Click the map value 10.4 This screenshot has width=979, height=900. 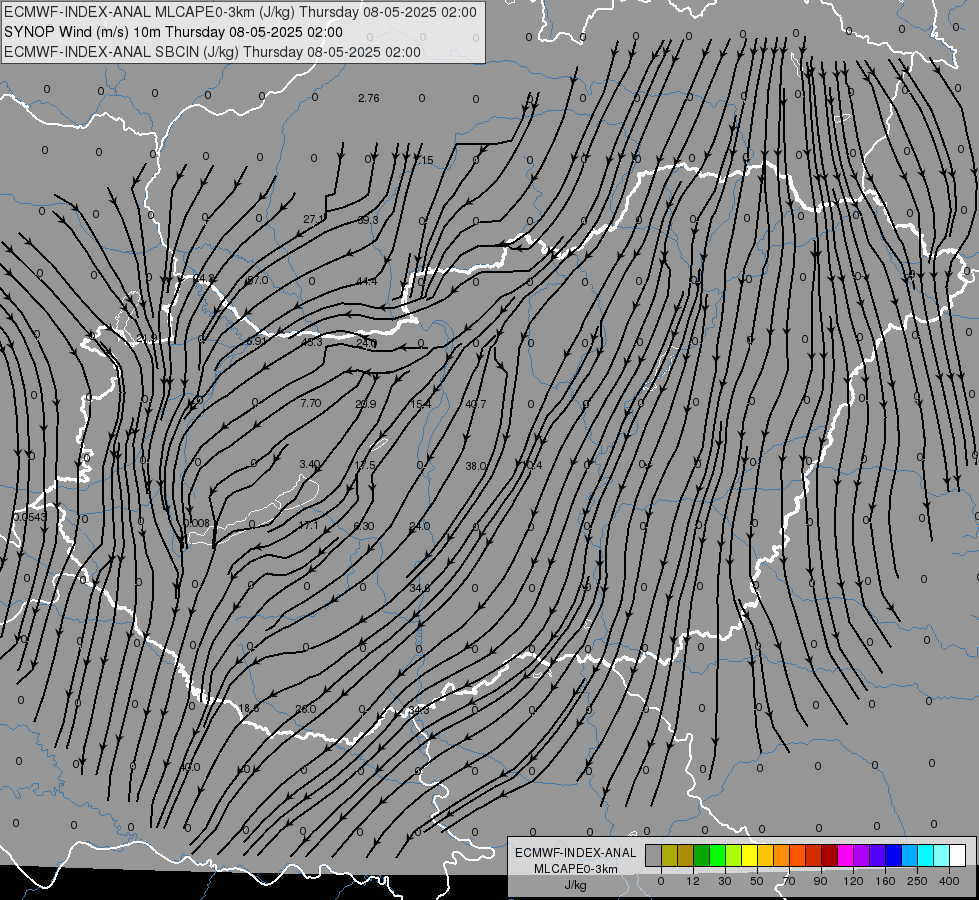click(x=531, y=465)
